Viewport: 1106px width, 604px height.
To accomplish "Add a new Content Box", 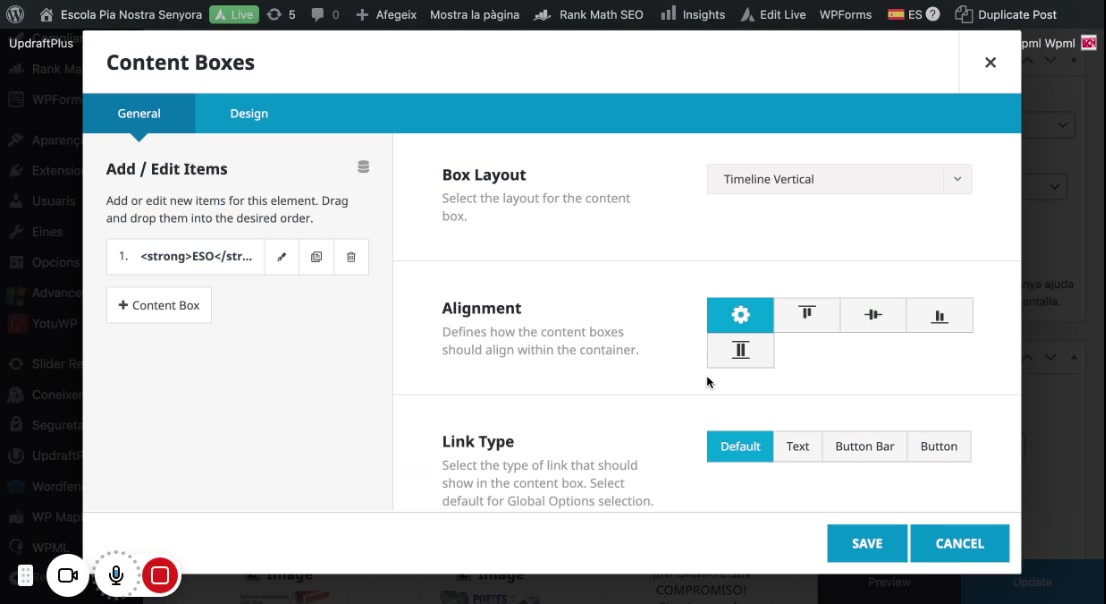I will 159,305.
